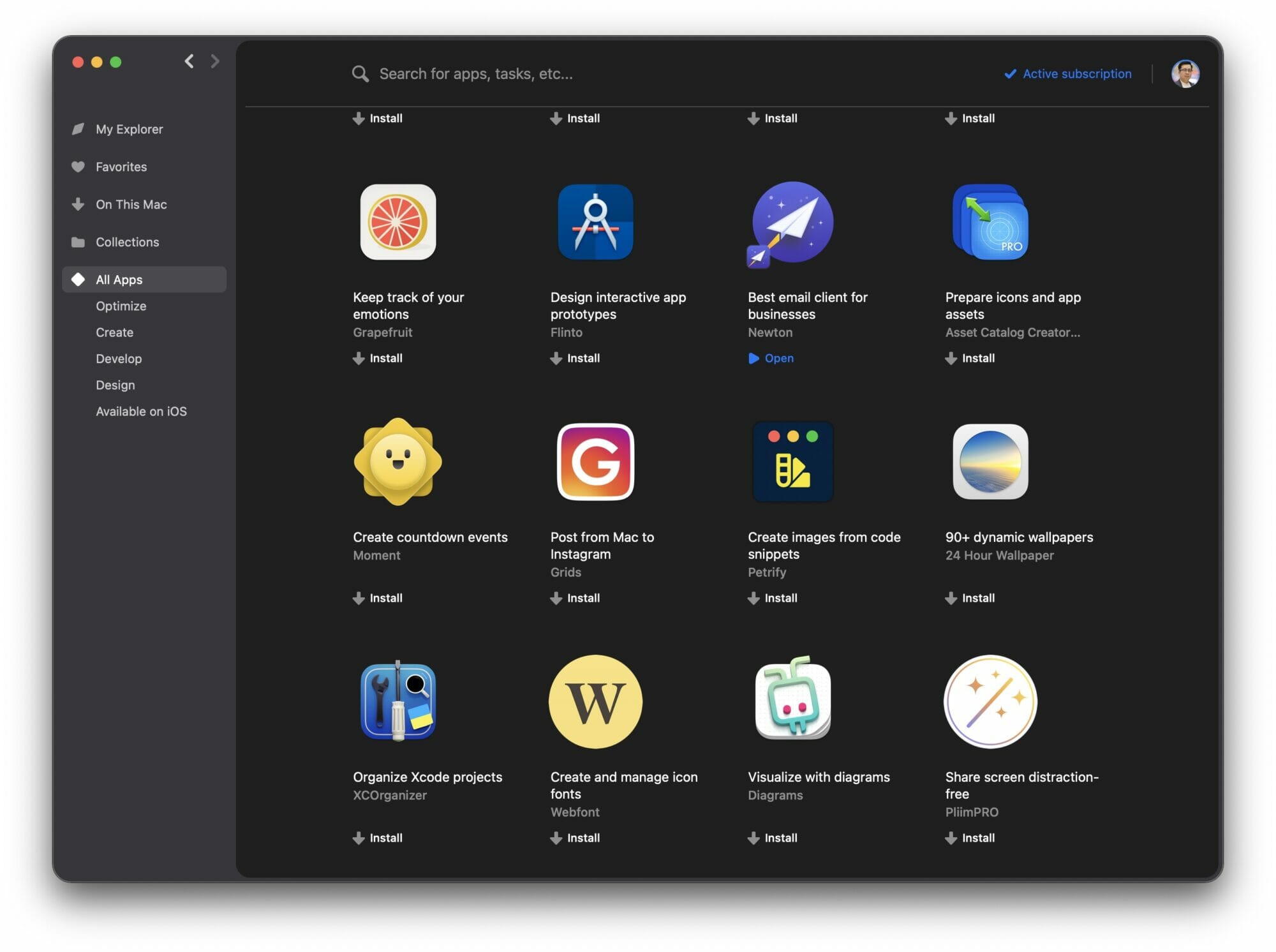Screen dimensions: 1276x952
Task: Click the My Explorer leaf icon
Action: pyautogui.click(x=78, y=129)
